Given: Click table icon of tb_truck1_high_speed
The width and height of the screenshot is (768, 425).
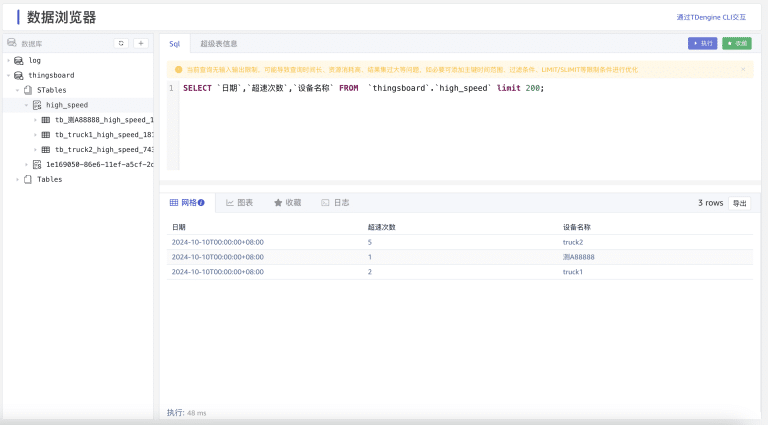Looking at the screenshot, I should [x=46, y=134].
